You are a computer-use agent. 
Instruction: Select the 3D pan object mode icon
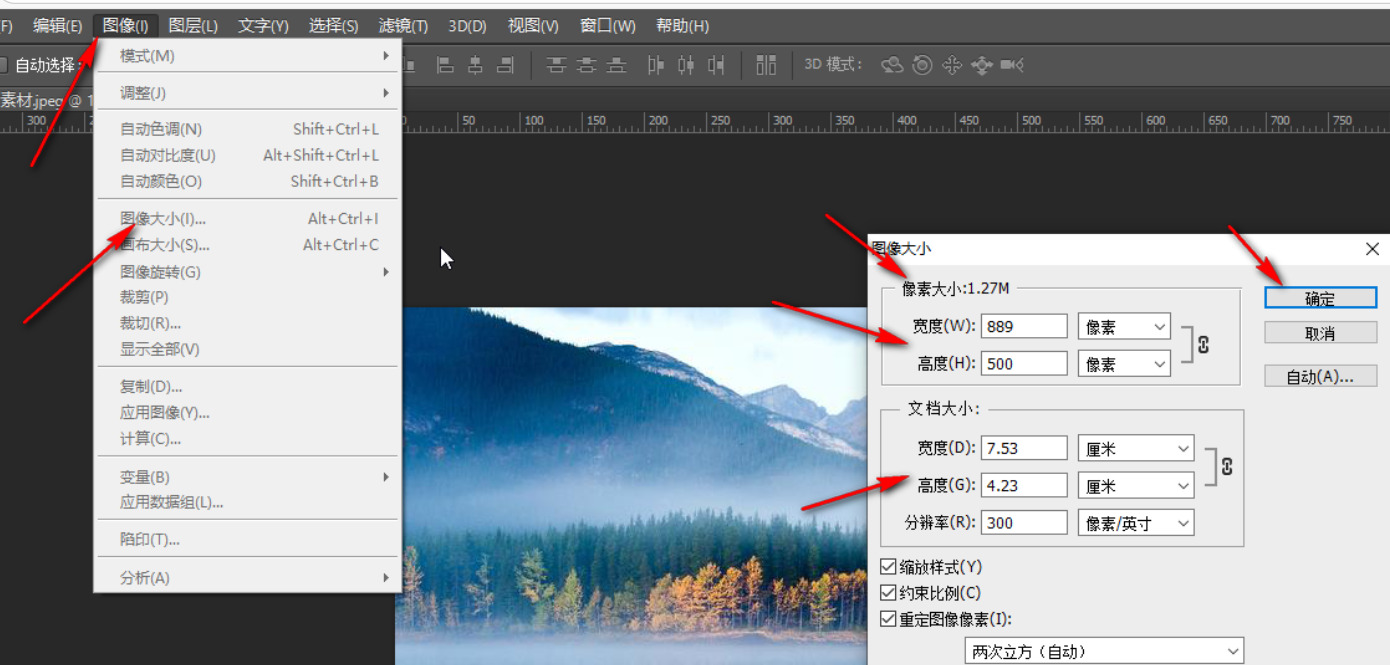coord(952,65)
